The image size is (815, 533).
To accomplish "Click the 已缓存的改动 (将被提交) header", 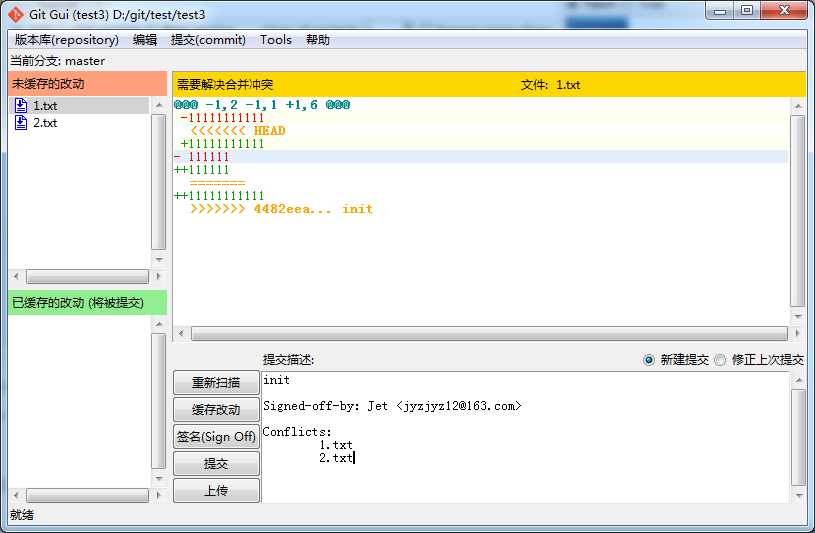I will [87, 303].
